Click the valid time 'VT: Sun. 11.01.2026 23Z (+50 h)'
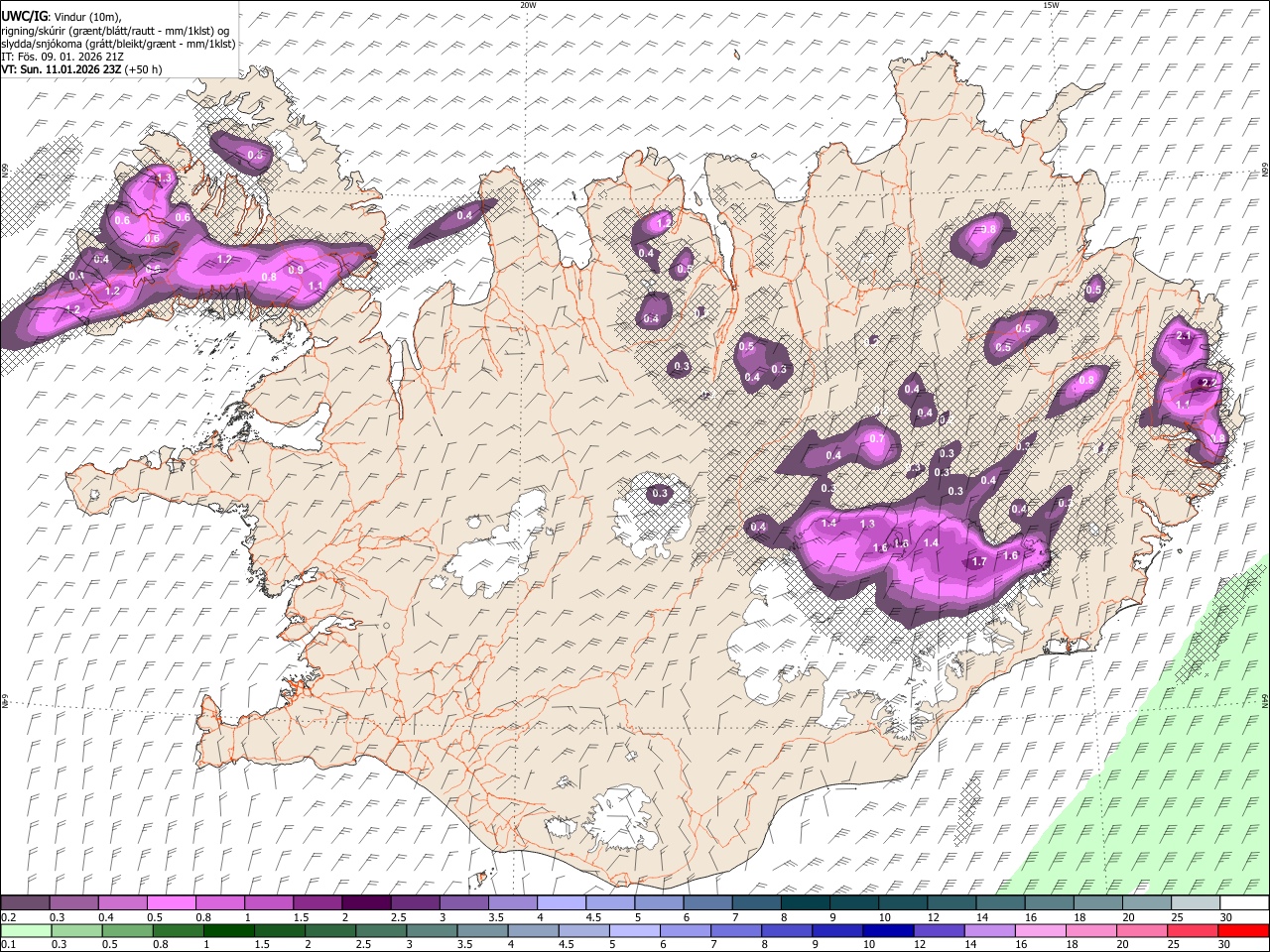Screen dimensions: 1270x952 tap(81, 69)
